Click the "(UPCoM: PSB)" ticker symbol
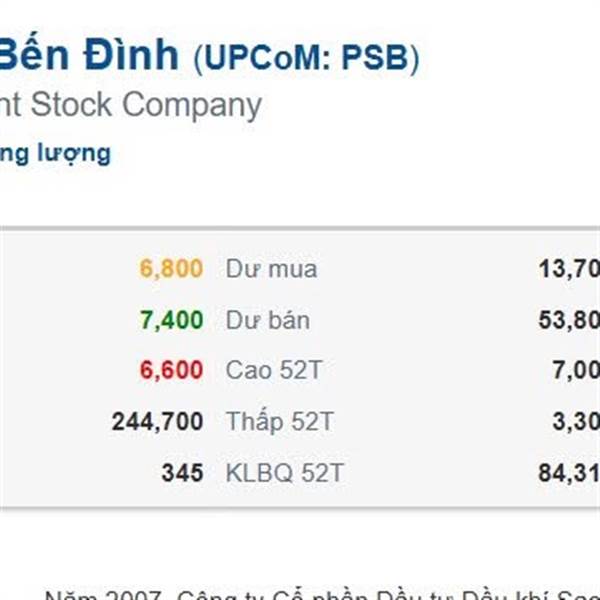This screenshot has height=600, width=600. 306,58
